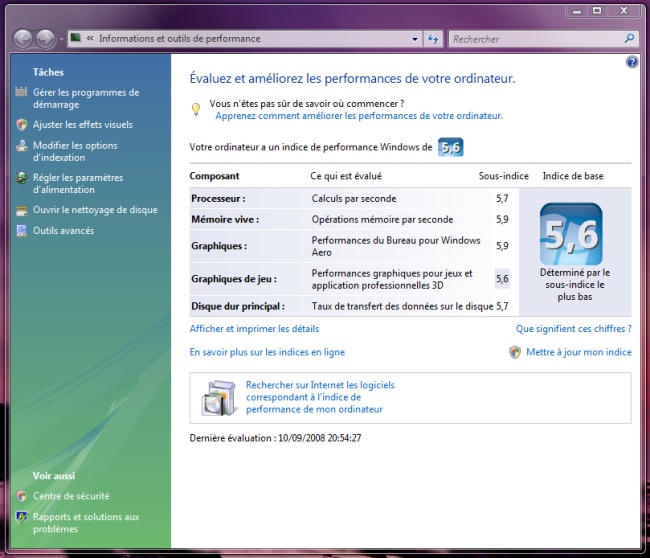
Task: Open Afficher et imprimer les détails
Action: (x=254, y=329)
